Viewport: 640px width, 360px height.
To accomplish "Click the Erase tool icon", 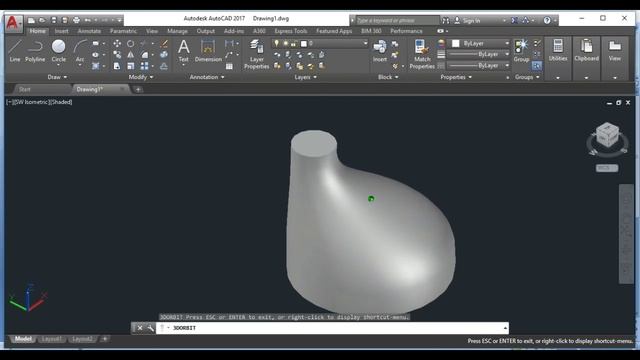I will click(x=164, y=44).
